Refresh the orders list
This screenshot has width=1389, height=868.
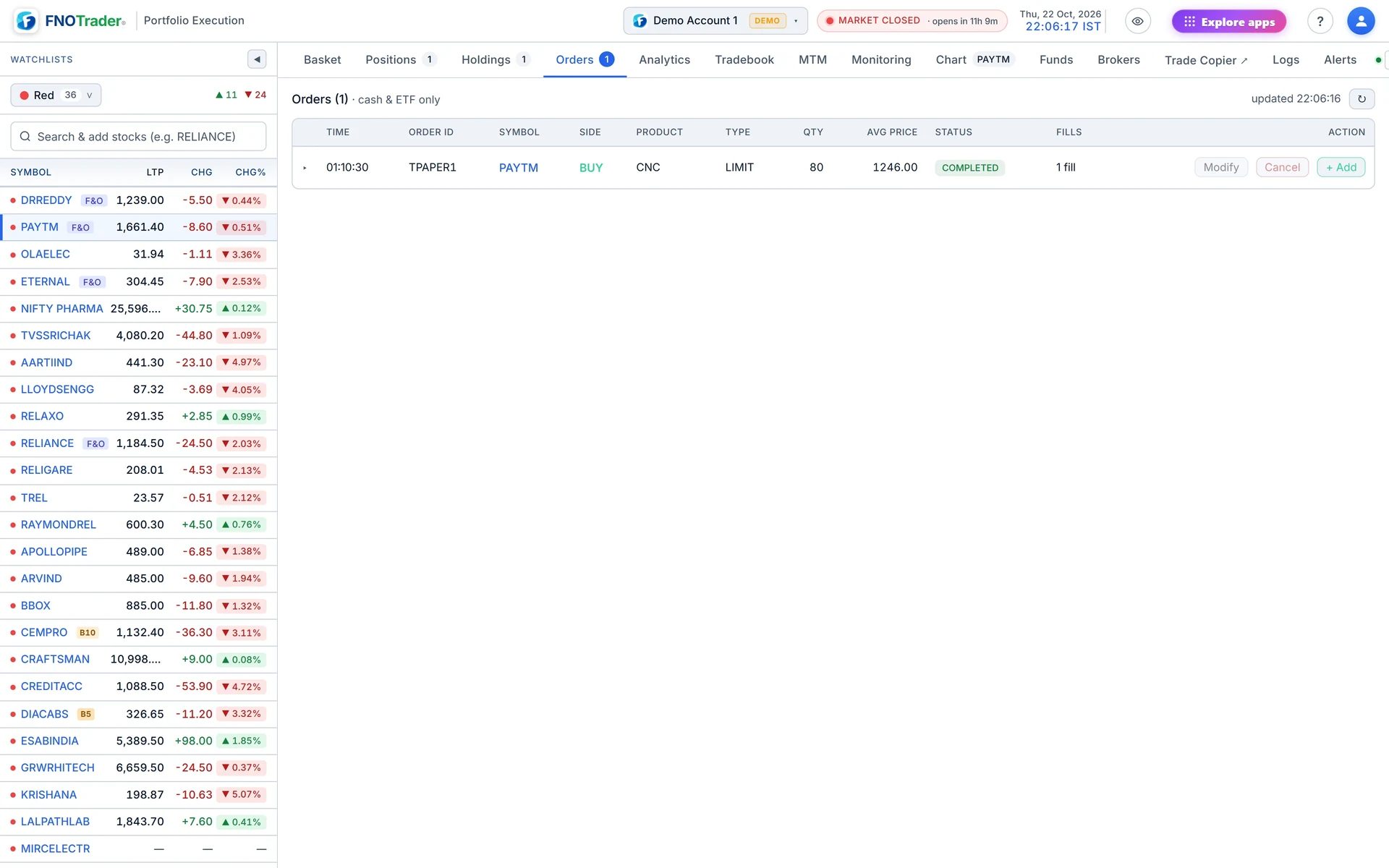point(1362,98)
